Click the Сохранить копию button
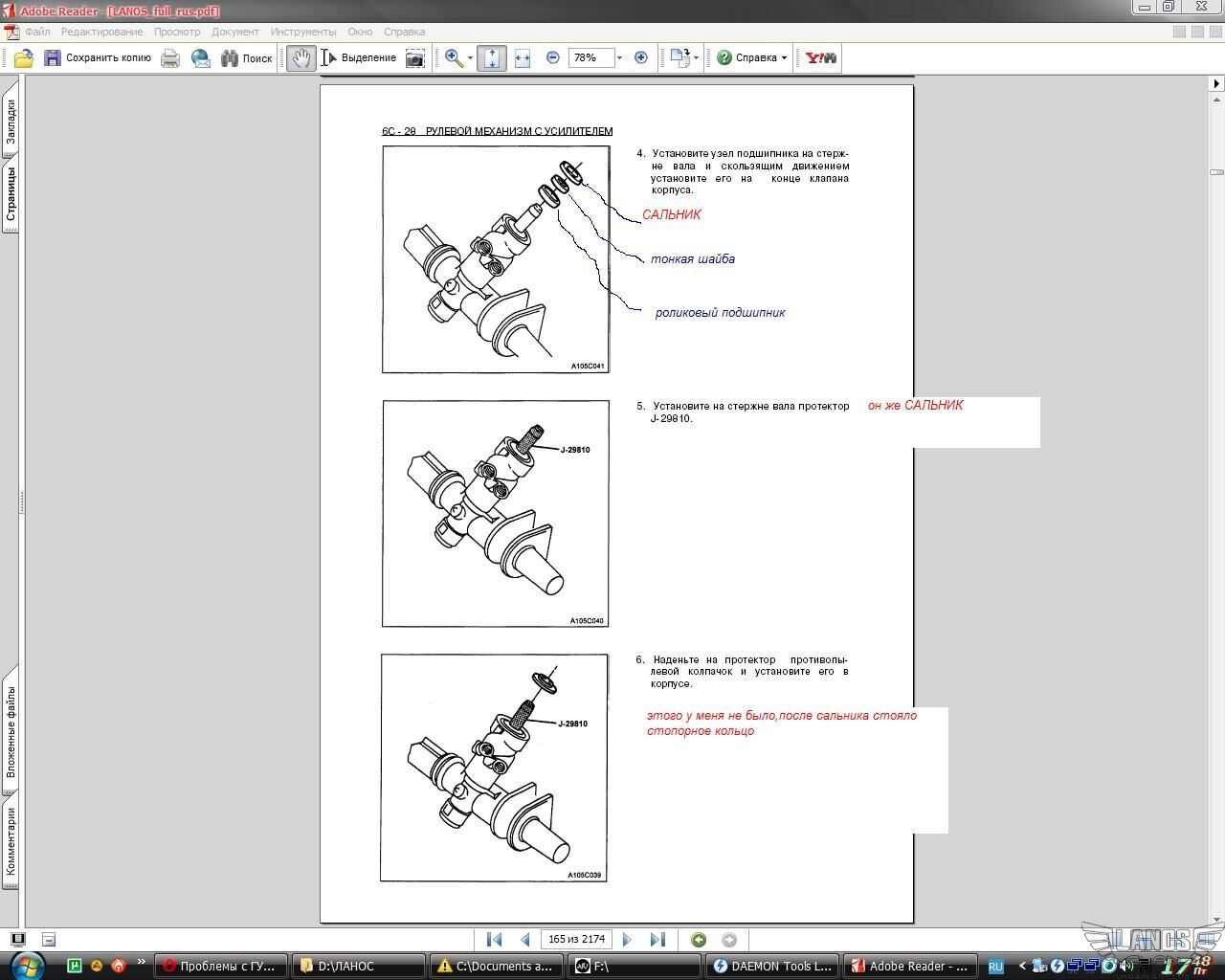 pos(98,57)
